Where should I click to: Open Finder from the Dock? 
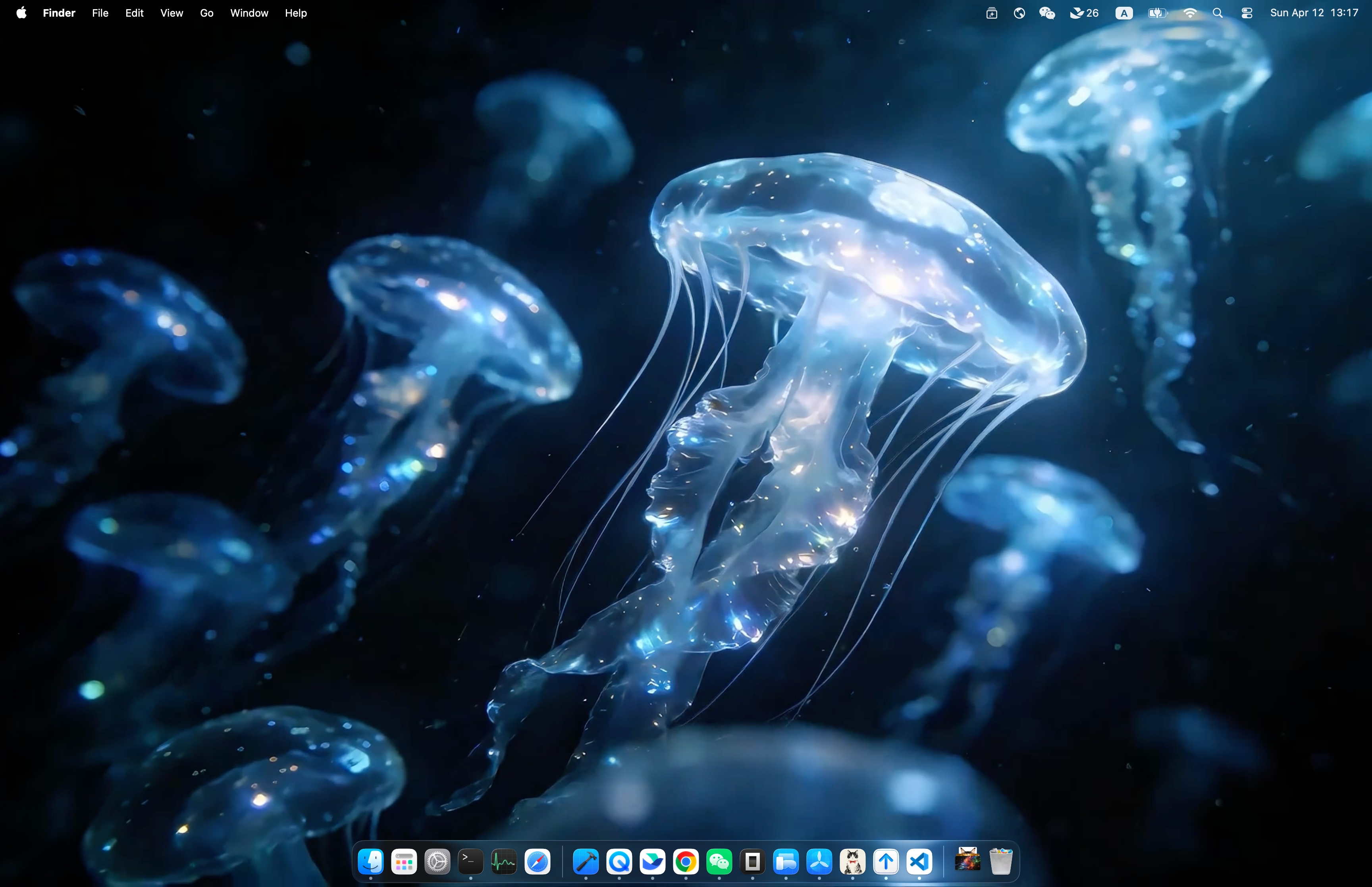pyautogui.click(x=371, y=862)
